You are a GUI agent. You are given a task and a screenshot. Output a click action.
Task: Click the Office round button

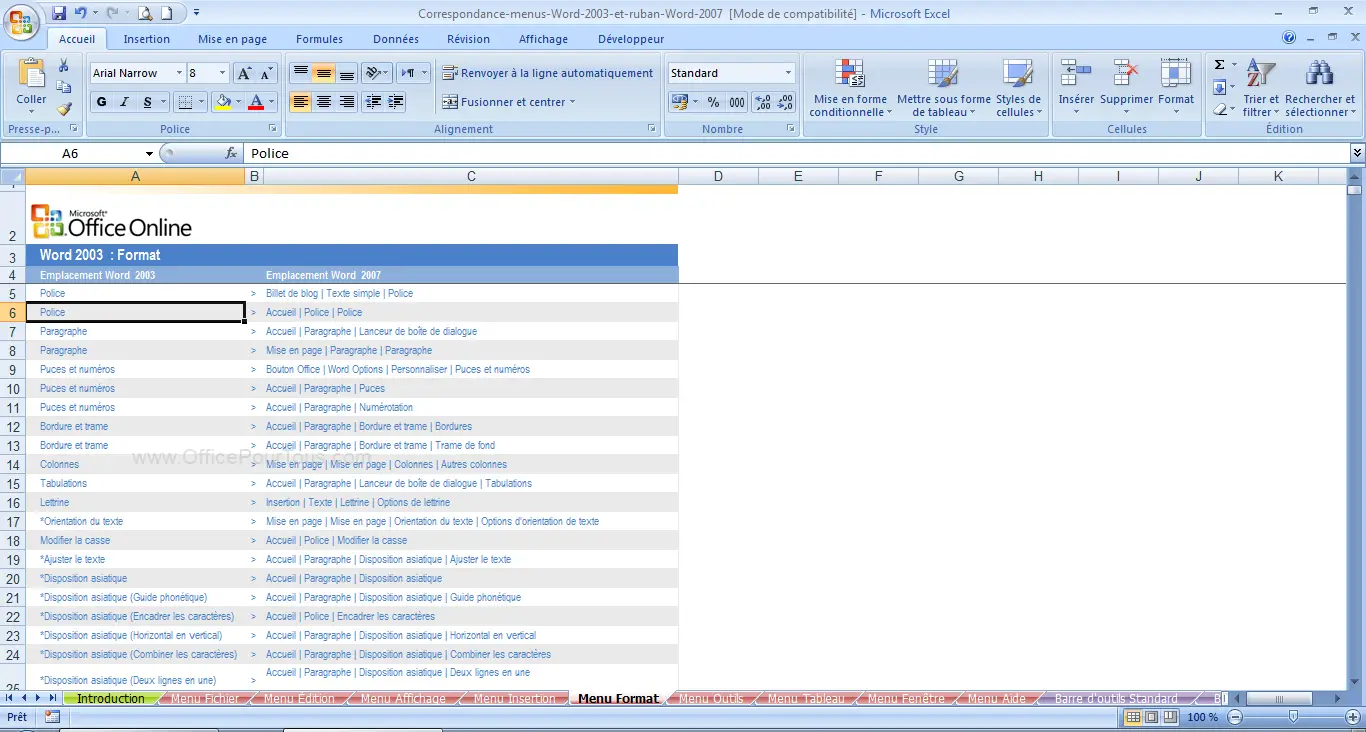tap(22, 22)
